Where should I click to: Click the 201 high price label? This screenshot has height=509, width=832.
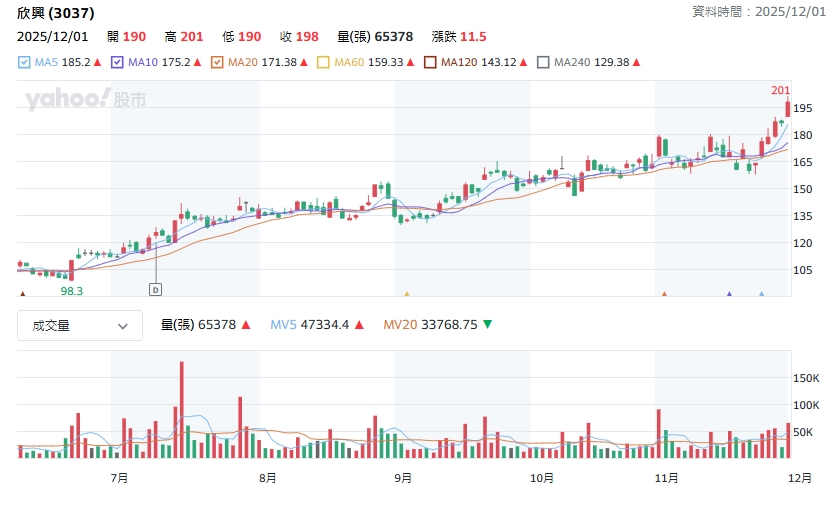click(x=780, y=91)
